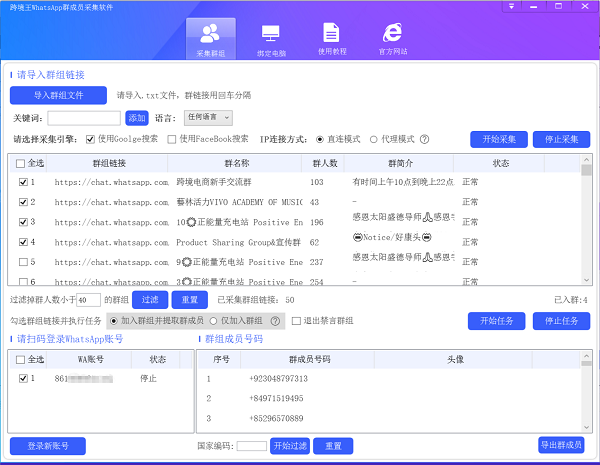Click 停止采集 button
The width and height of the screenshot is (600, 465).
click(x=561, y=139)
